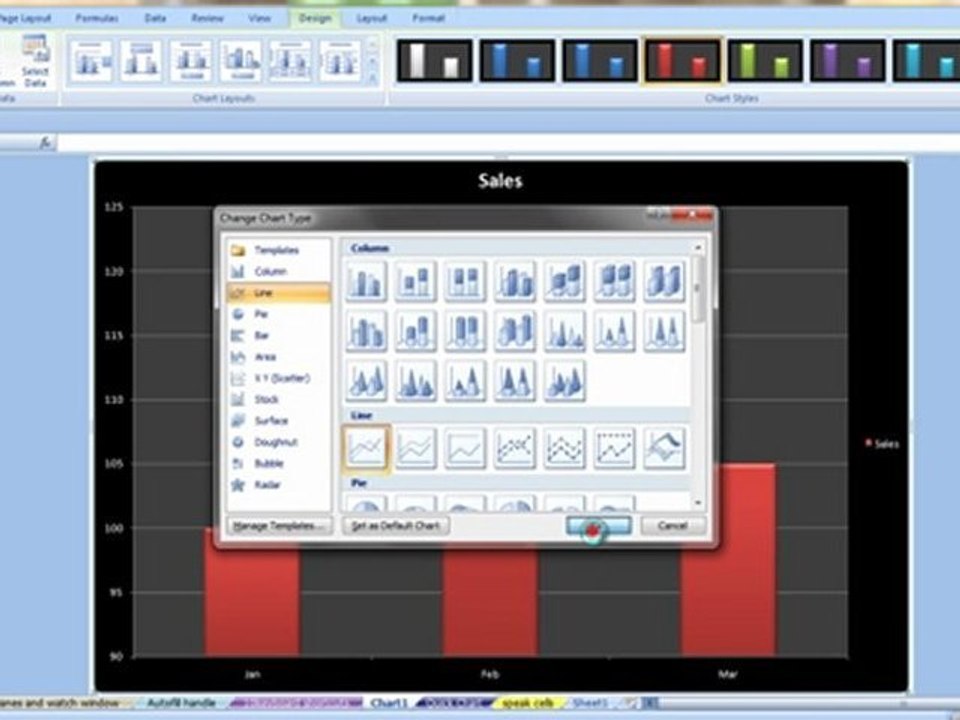Choose the 3-D Cylinder chart icon
960x720 pixels.
pyautogui.click(x=515, y=331)
